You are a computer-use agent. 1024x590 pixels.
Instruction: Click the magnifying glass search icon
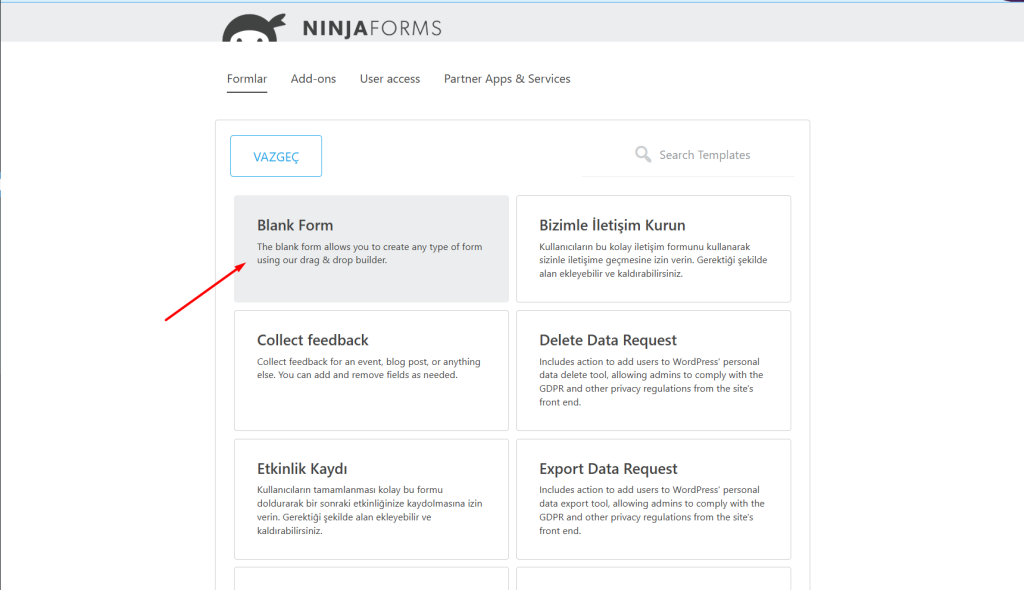tap(643, 154)
